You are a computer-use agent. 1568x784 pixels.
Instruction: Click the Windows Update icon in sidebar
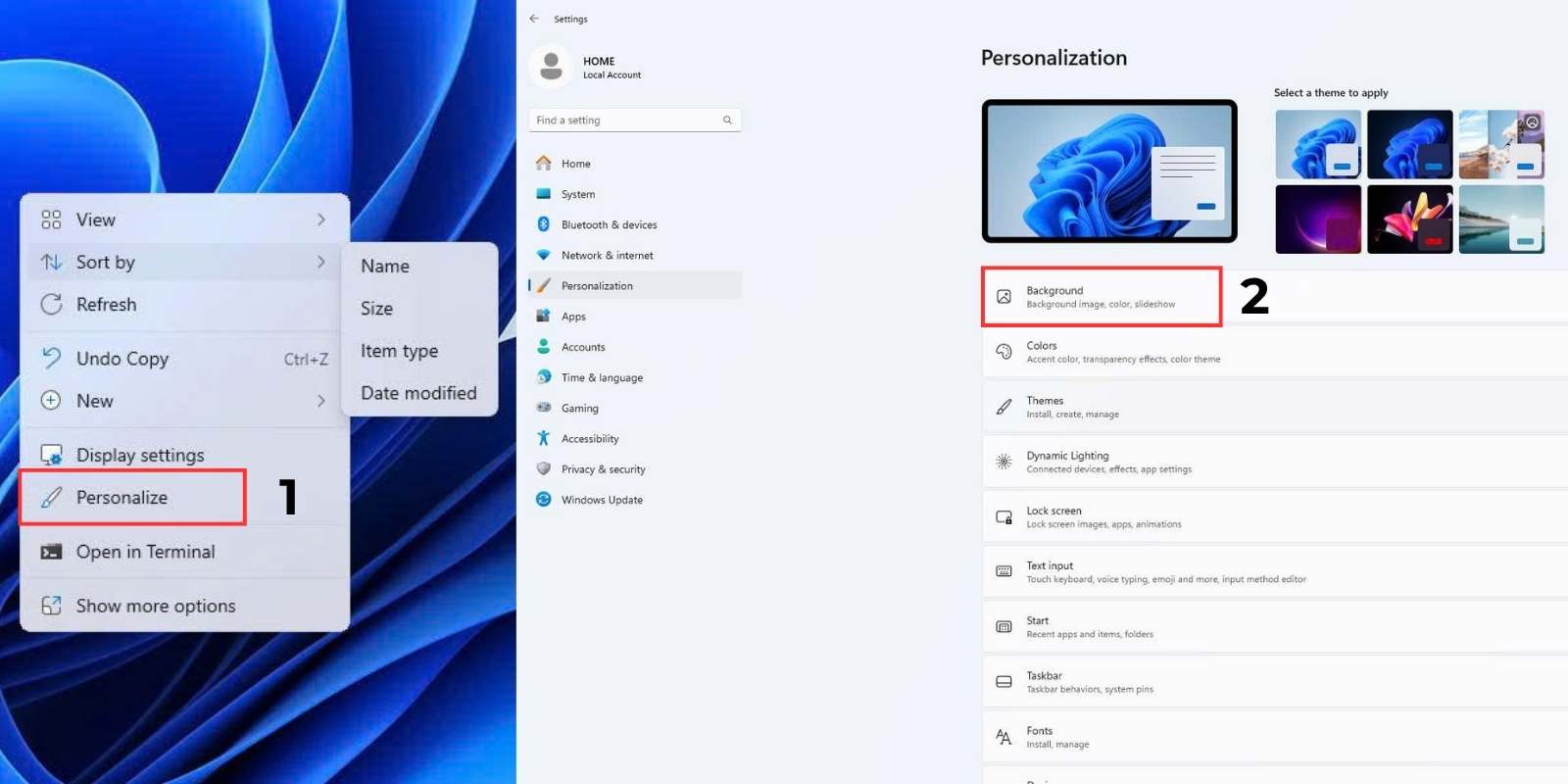[543, 500]
